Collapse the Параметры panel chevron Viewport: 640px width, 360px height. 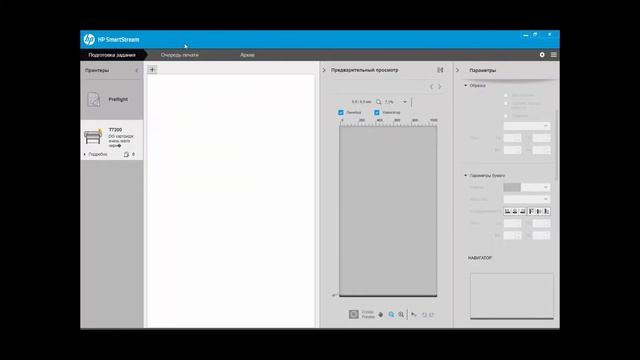click(457, 70)
